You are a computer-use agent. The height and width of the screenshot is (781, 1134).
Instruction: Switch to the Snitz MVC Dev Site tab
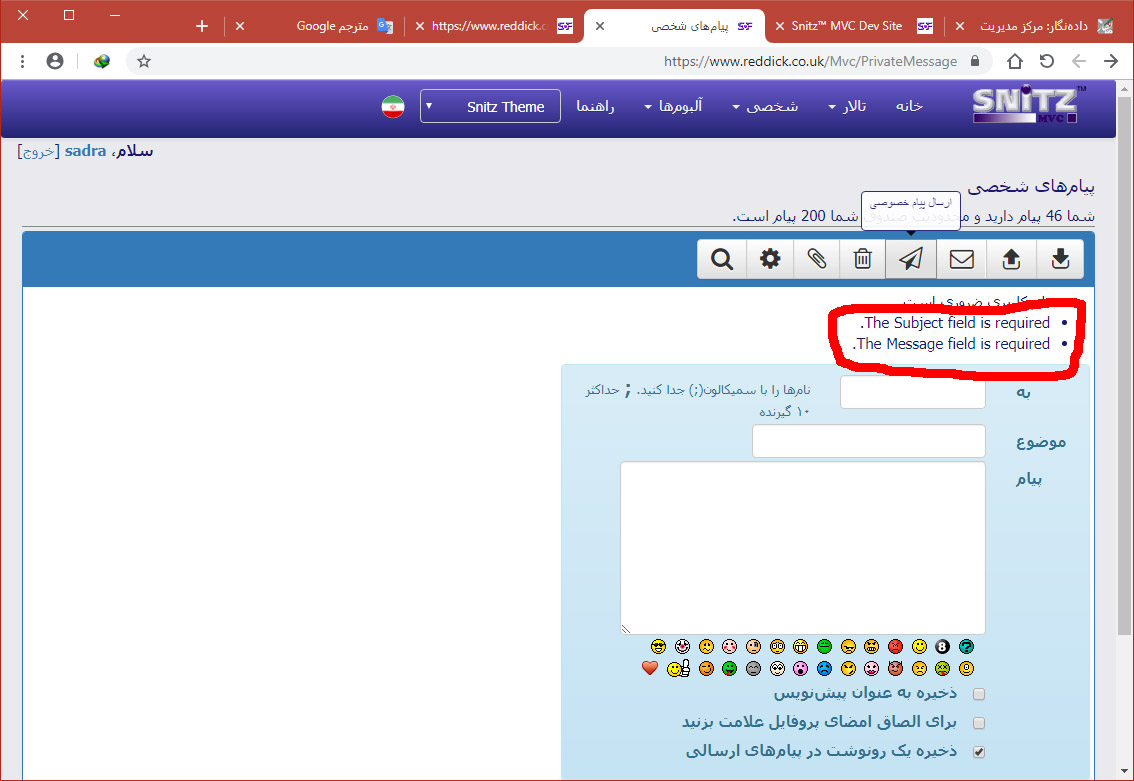pos(845,26)
